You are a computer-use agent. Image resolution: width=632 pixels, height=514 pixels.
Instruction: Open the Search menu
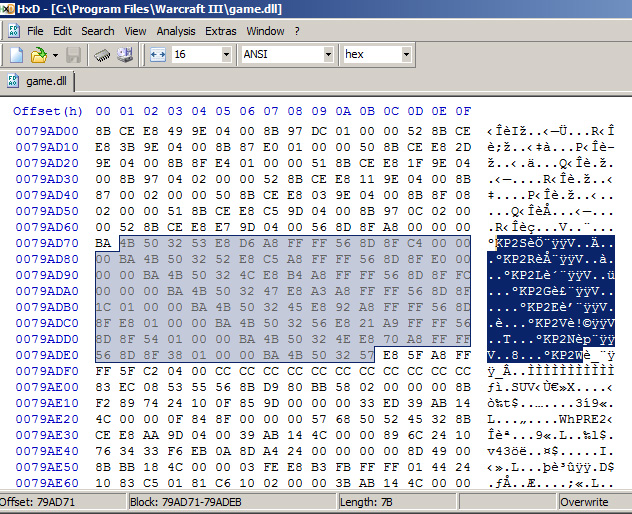(x=98, y=31)
